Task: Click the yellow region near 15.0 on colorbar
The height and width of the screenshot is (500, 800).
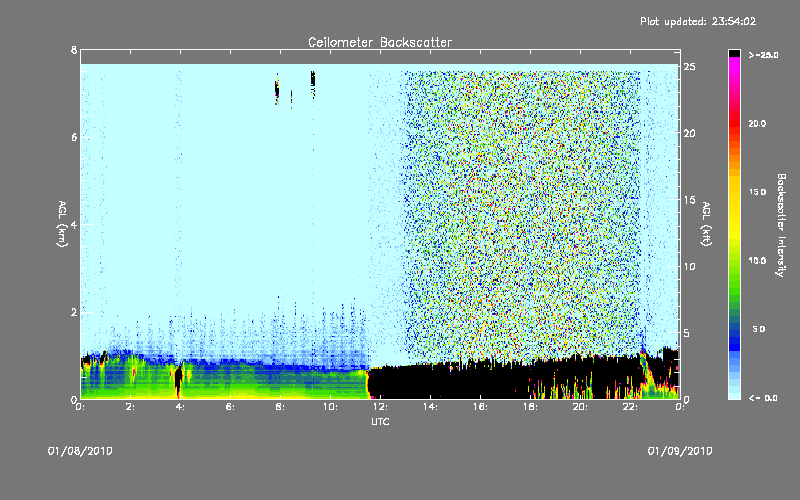Action: pos(734,192)
